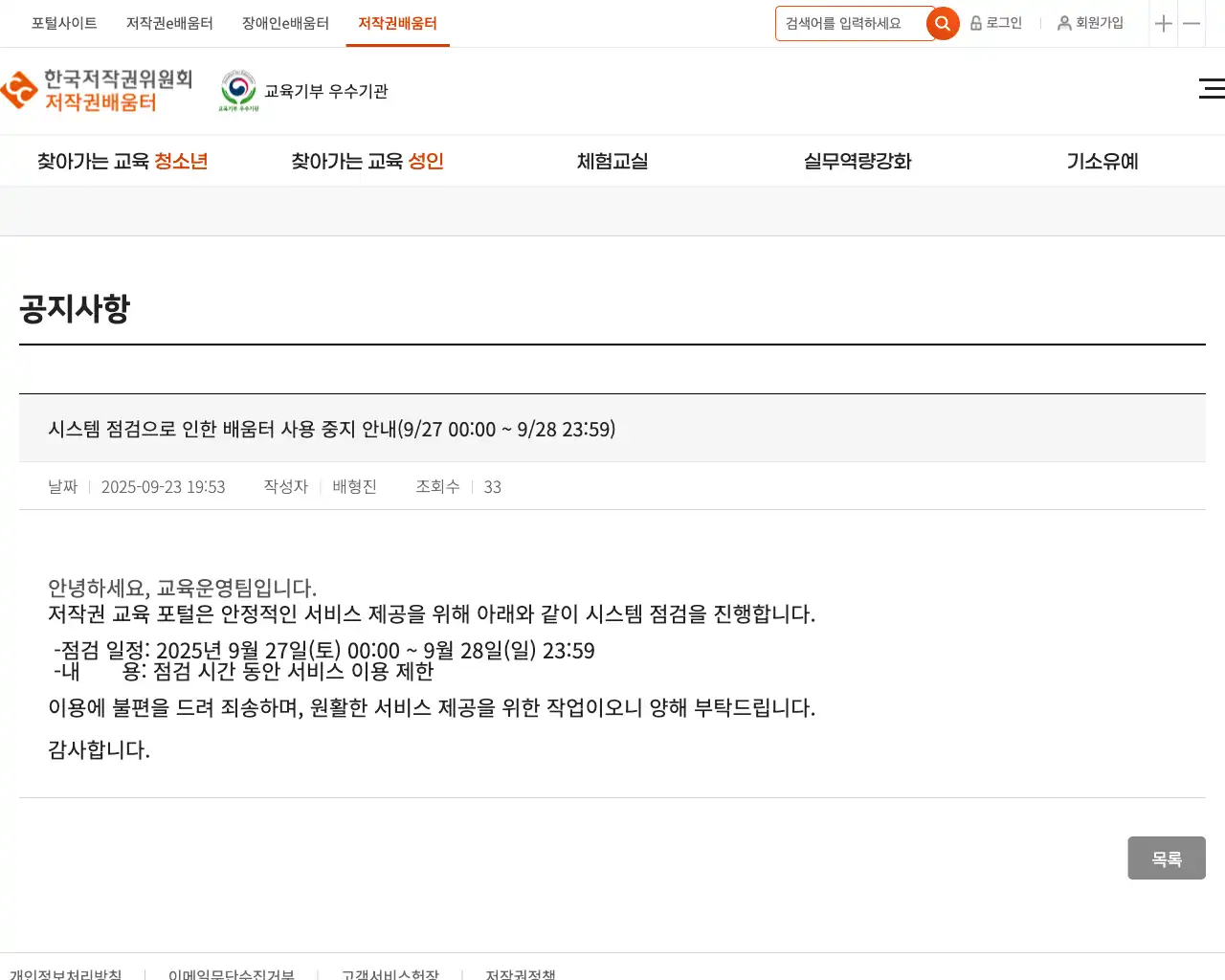1225x980 pixels.
Task: Expand the 찾아가는 교육 청소년 menu
Action: click(122, 162)
